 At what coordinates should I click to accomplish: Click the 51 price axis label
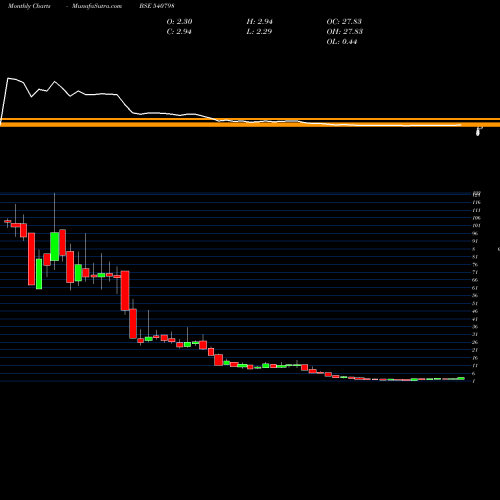[x=475, y=303]
